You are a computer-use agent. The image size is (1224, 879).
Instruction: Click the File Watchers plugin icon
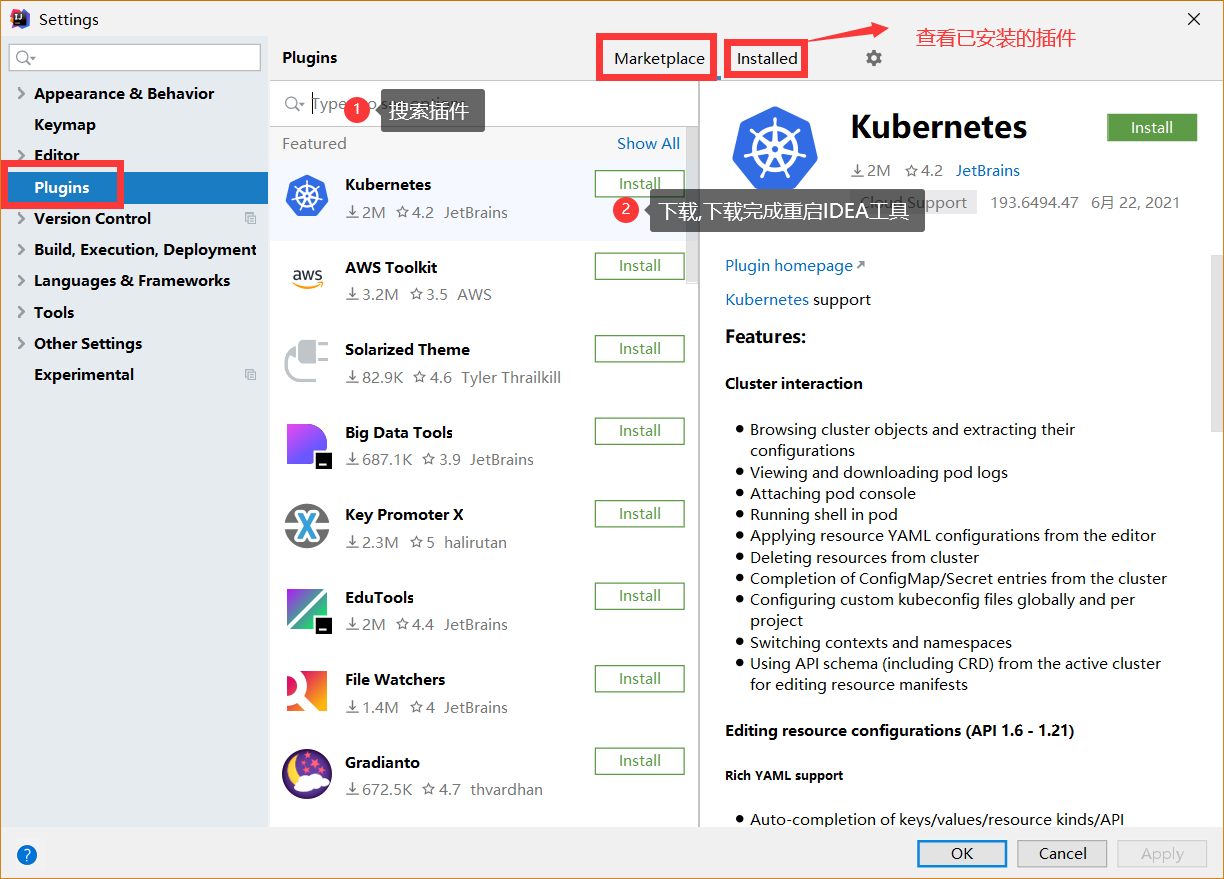click(x=307, y=692)
